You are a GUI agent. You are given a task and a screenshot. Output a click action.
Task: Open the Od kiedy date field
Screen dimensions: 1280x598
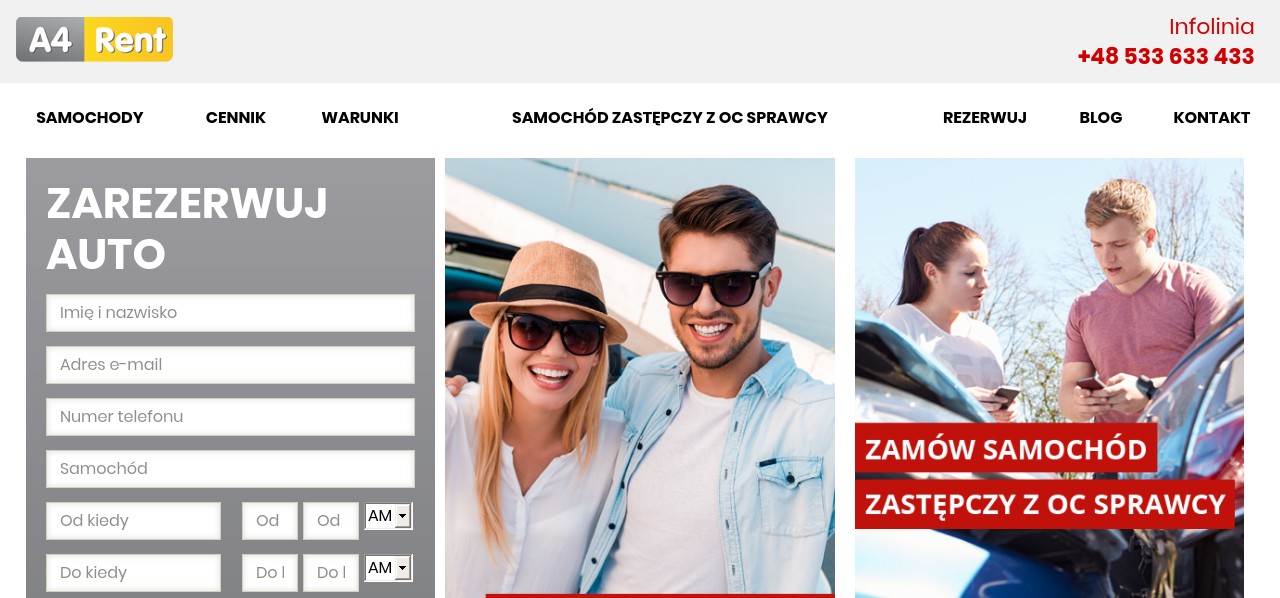(133, 521)
